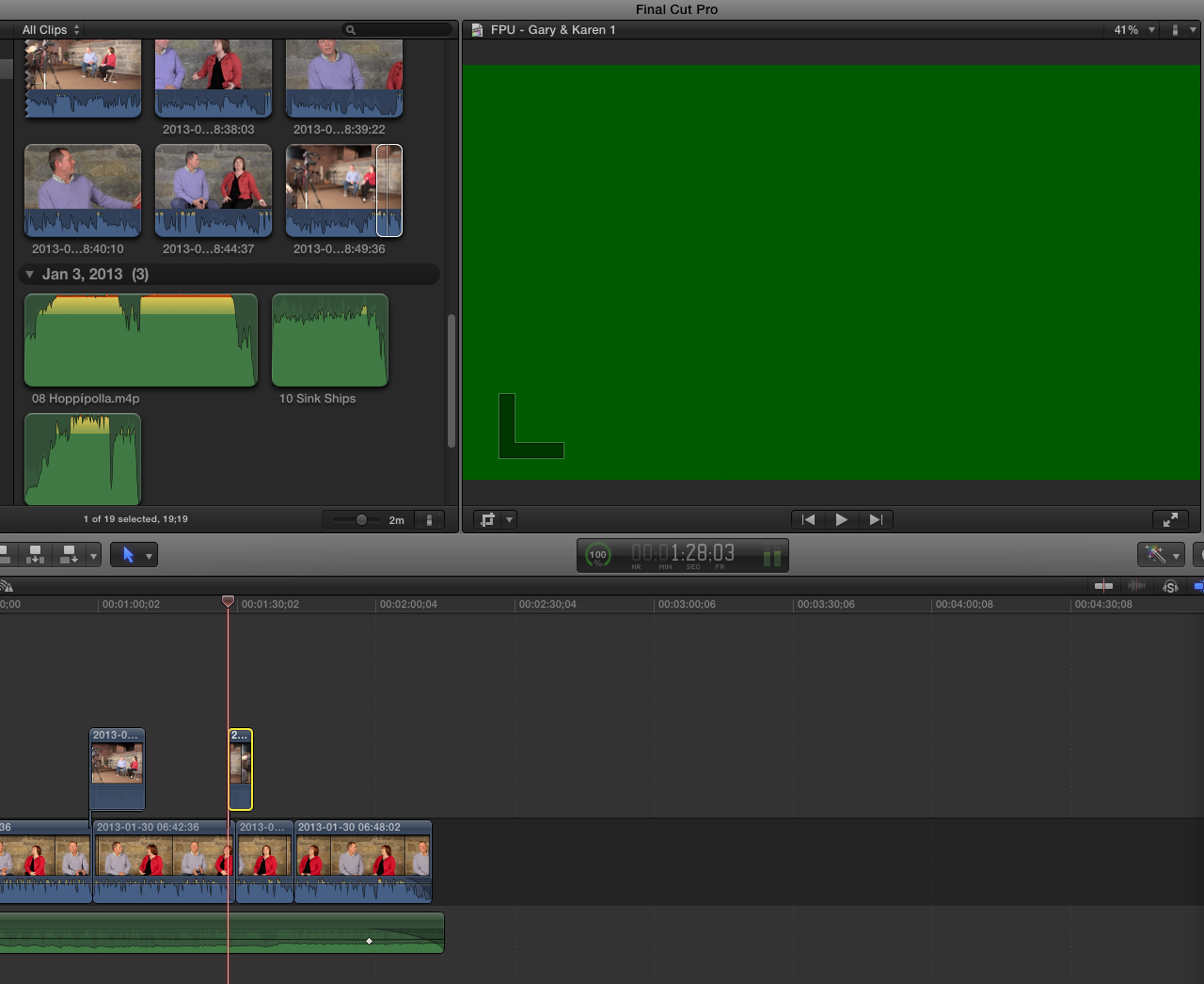Select the arrow Select tool
Image resolution: width=1204 pixels, height=984 pixels.
(128, 555)
